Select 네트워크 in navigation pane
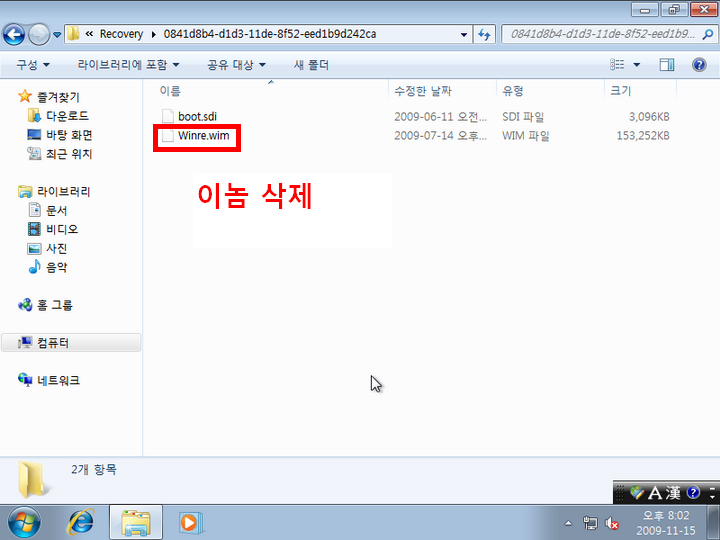Screen dimensions: 720x540 tap(58, 381)
